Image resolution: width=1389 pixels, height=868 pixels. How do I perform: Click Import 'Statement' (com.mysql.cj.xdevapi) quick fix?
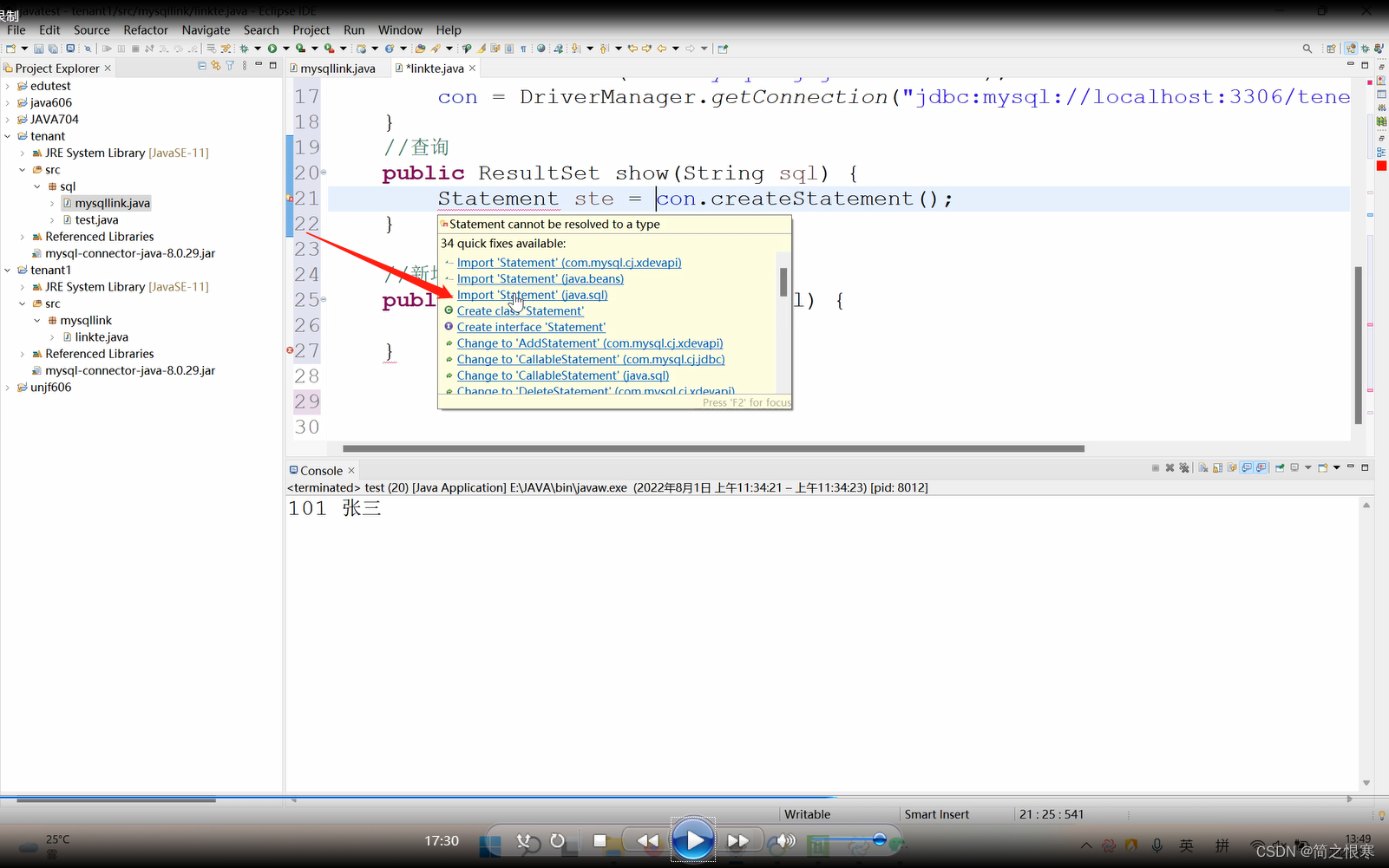point(569,263)
